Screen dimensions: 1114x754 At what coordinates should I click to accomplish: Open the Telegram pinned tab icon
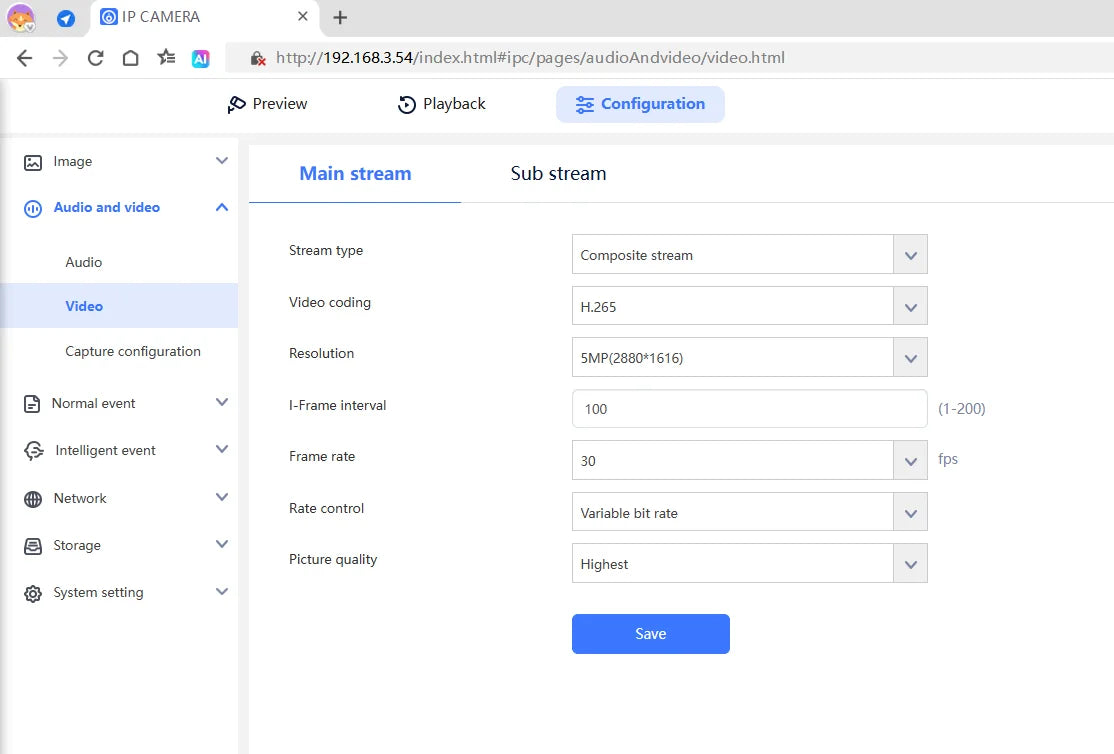[x=66, y=18]
